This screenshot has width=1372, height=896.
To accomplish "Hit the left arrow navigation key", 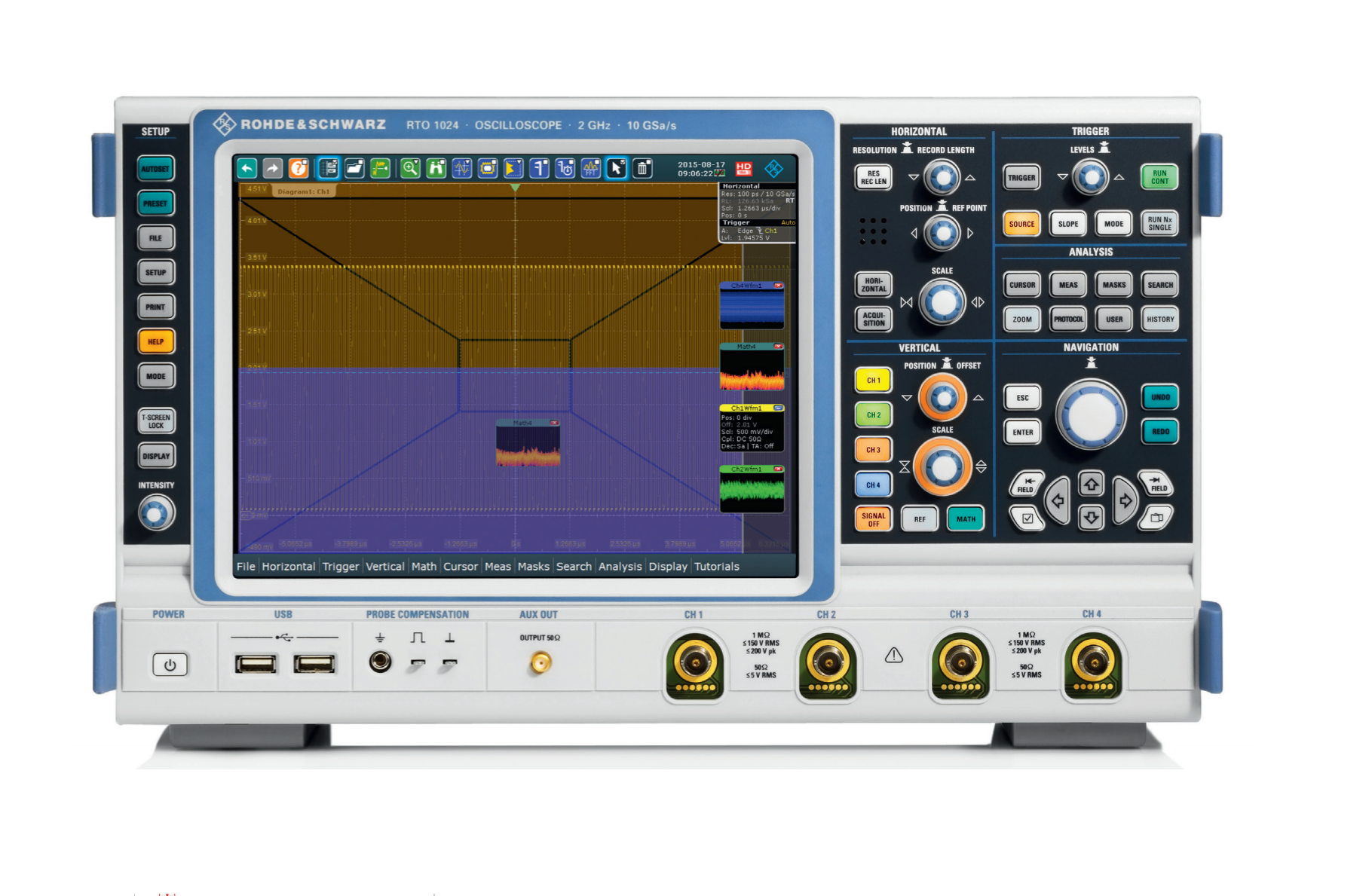I will pos(1058,500).
